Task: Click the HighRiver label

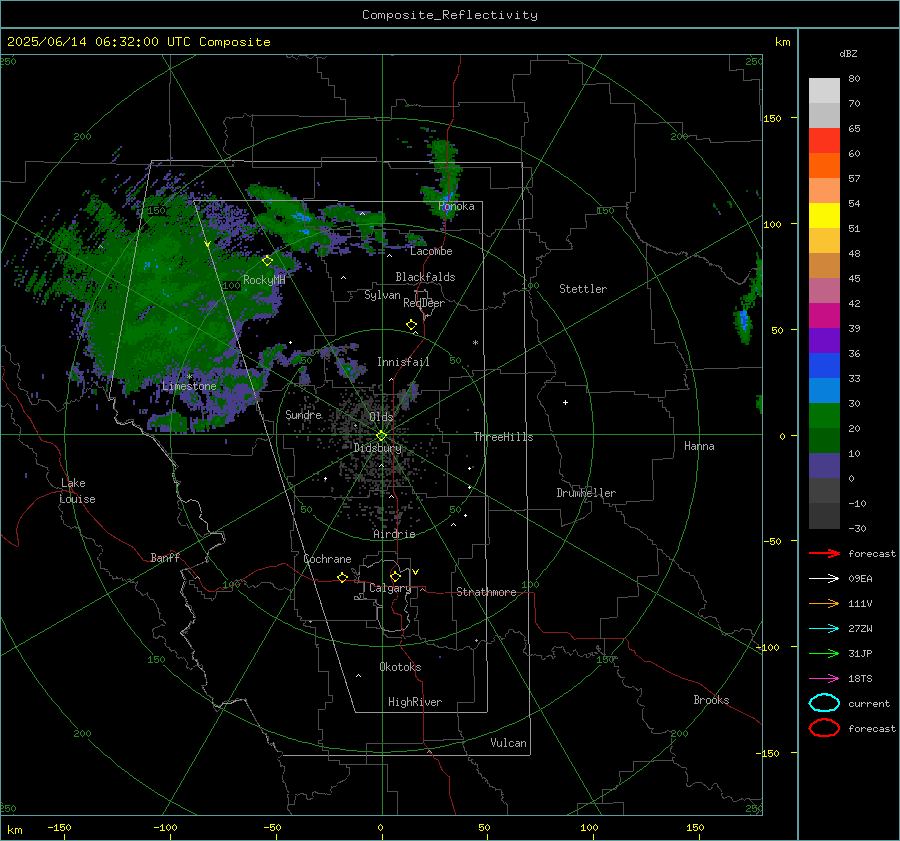Action: pos(415,702)
